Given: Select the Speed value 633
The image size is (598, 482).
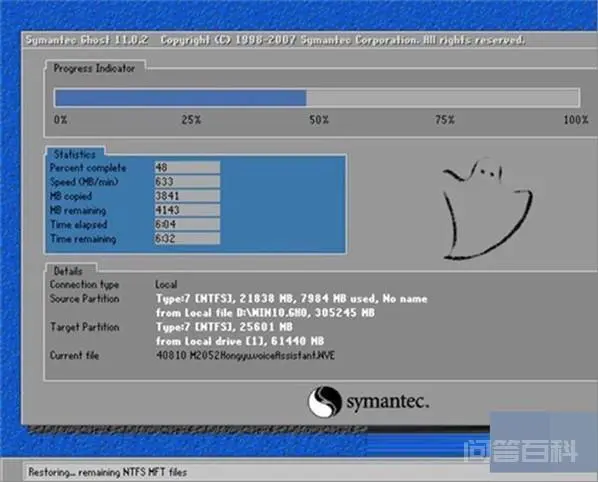Looking at the screenshot, I should (x=187, y=182).
